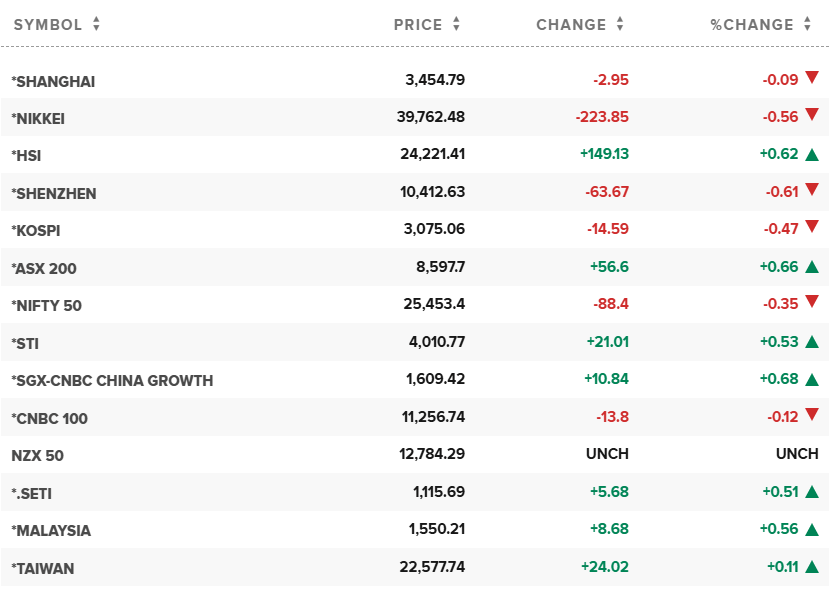The image size is (840, 599).
Task: Click the PRICE column sort arrows
Action: (x=456, y=25)
